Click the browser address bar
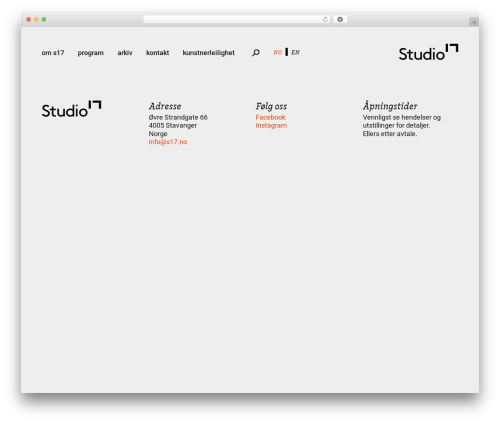This screenshot has height=423, width=500. [x=237, y=19]
